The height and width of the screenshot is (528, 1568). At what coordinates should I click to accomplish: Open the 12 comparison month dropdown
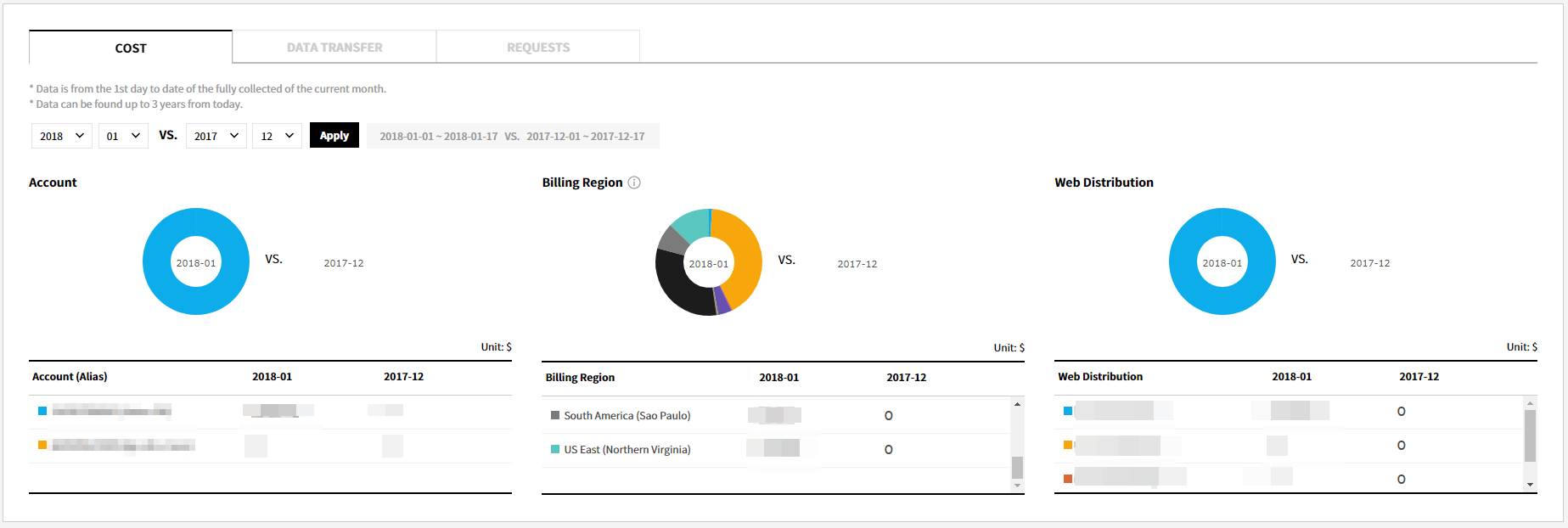277,136
